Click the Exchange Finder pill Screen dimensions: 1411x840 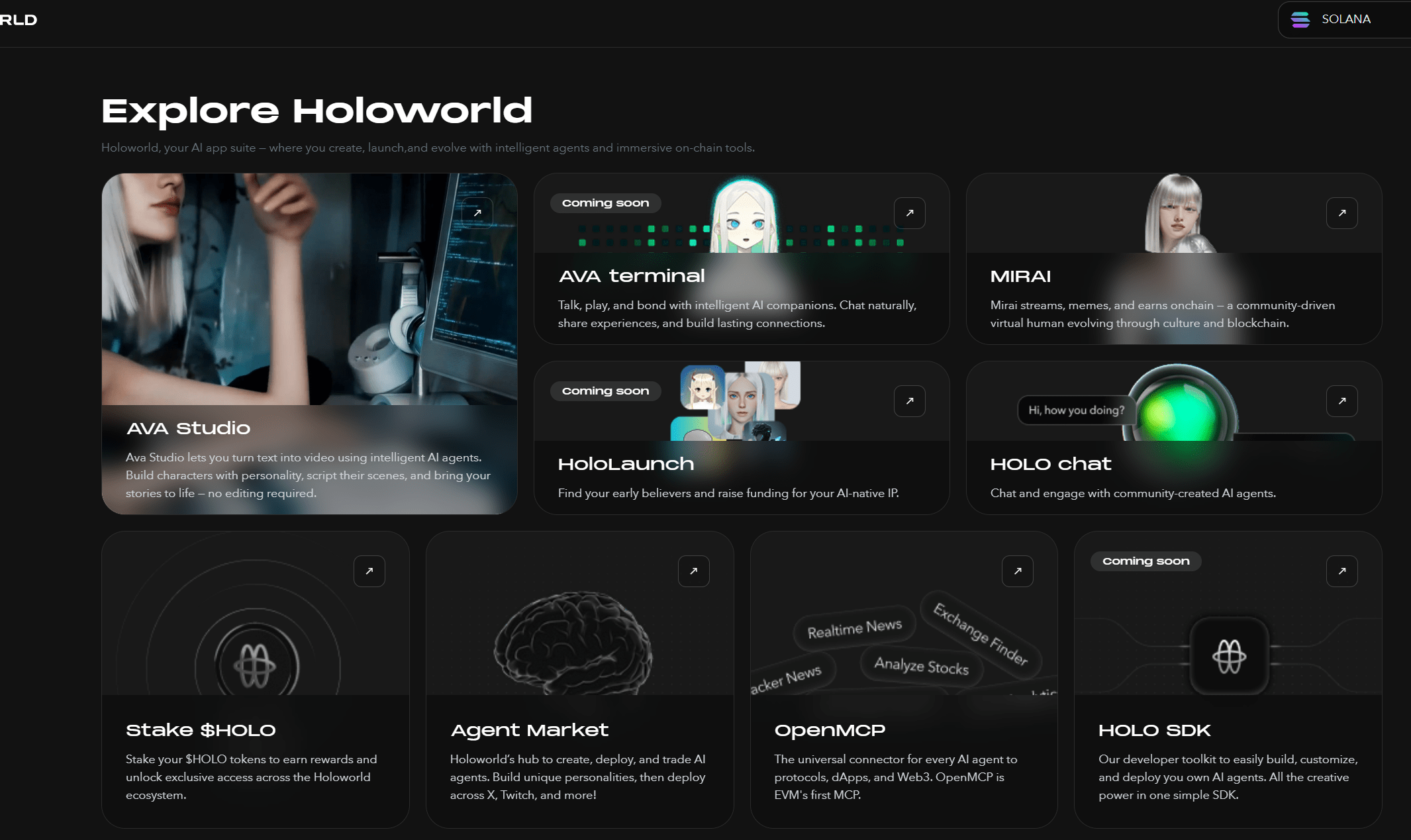pyautogui.click(x=981, y=633)
